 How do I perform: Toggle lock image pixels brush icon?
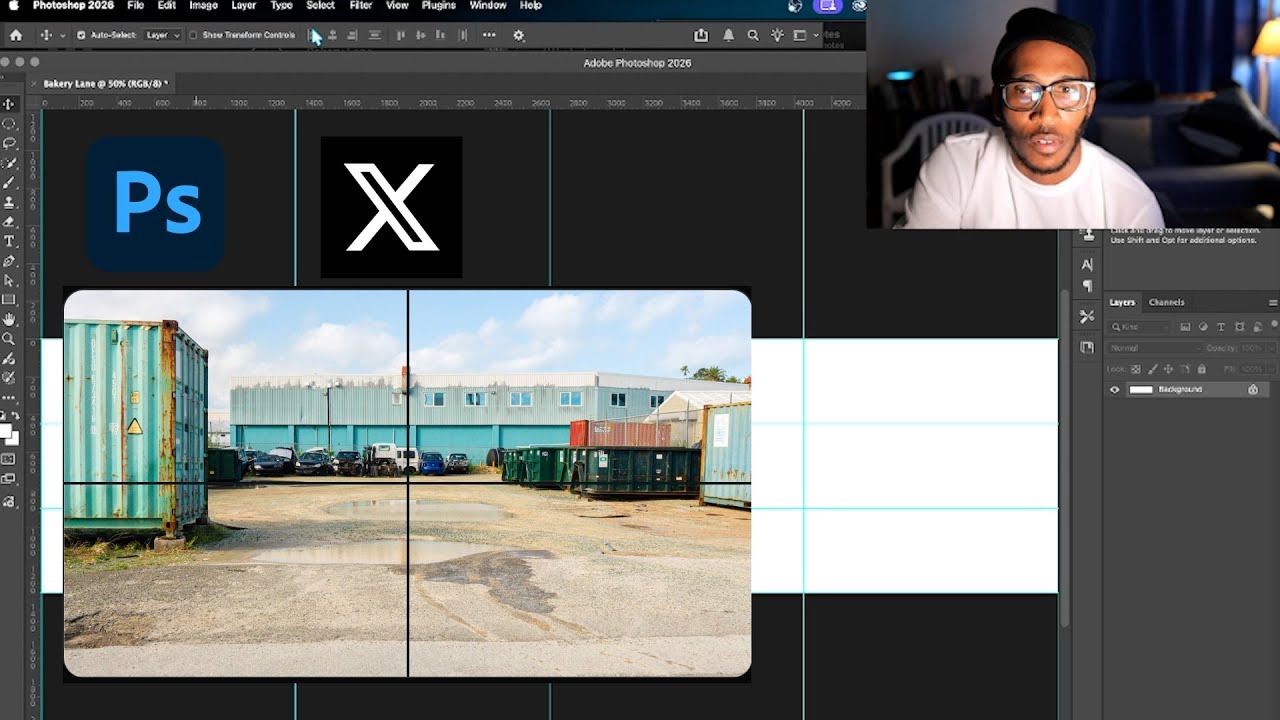tap(1152, 369)
